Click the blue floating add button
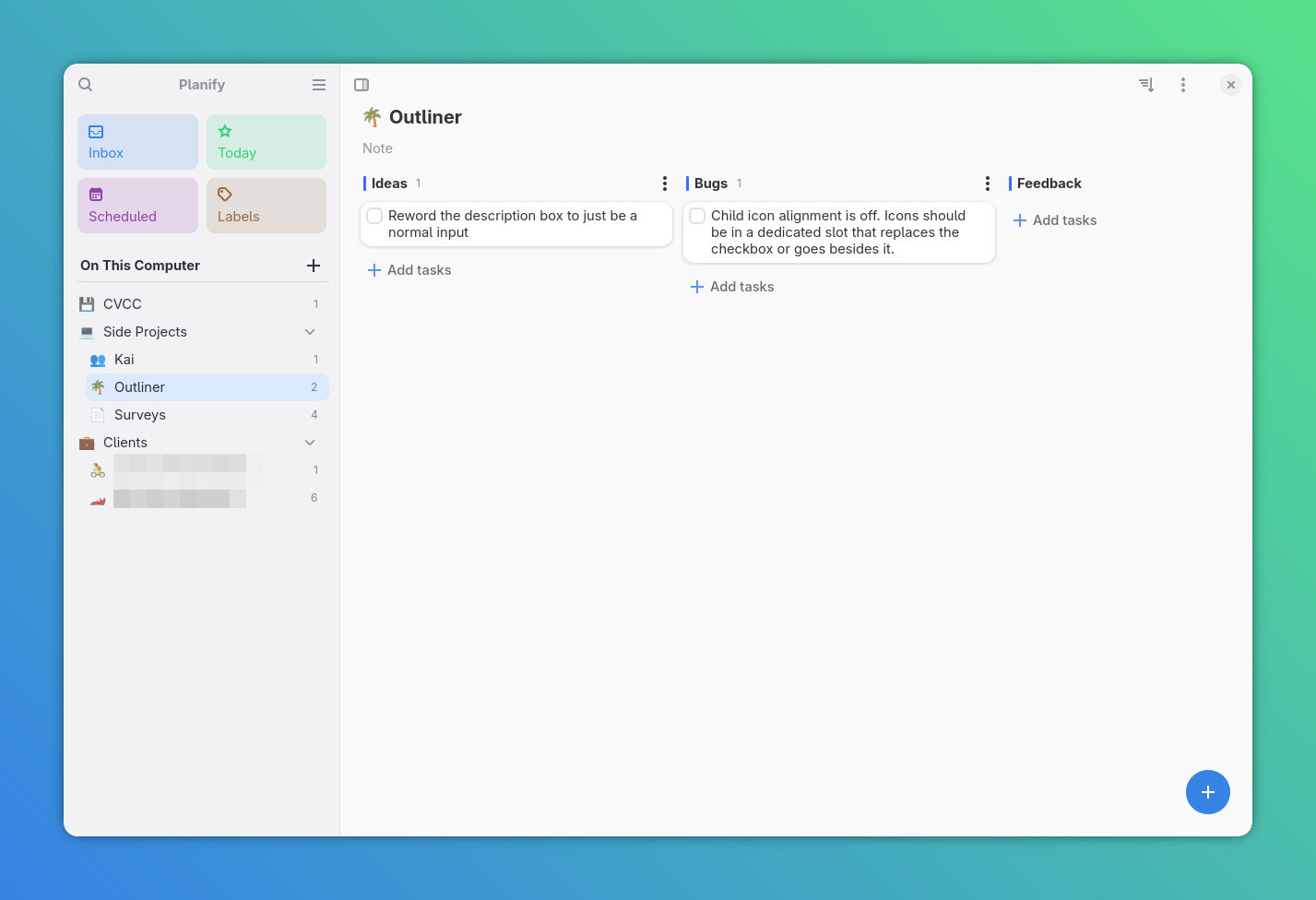1316x900 pixels. [1207, 792]
